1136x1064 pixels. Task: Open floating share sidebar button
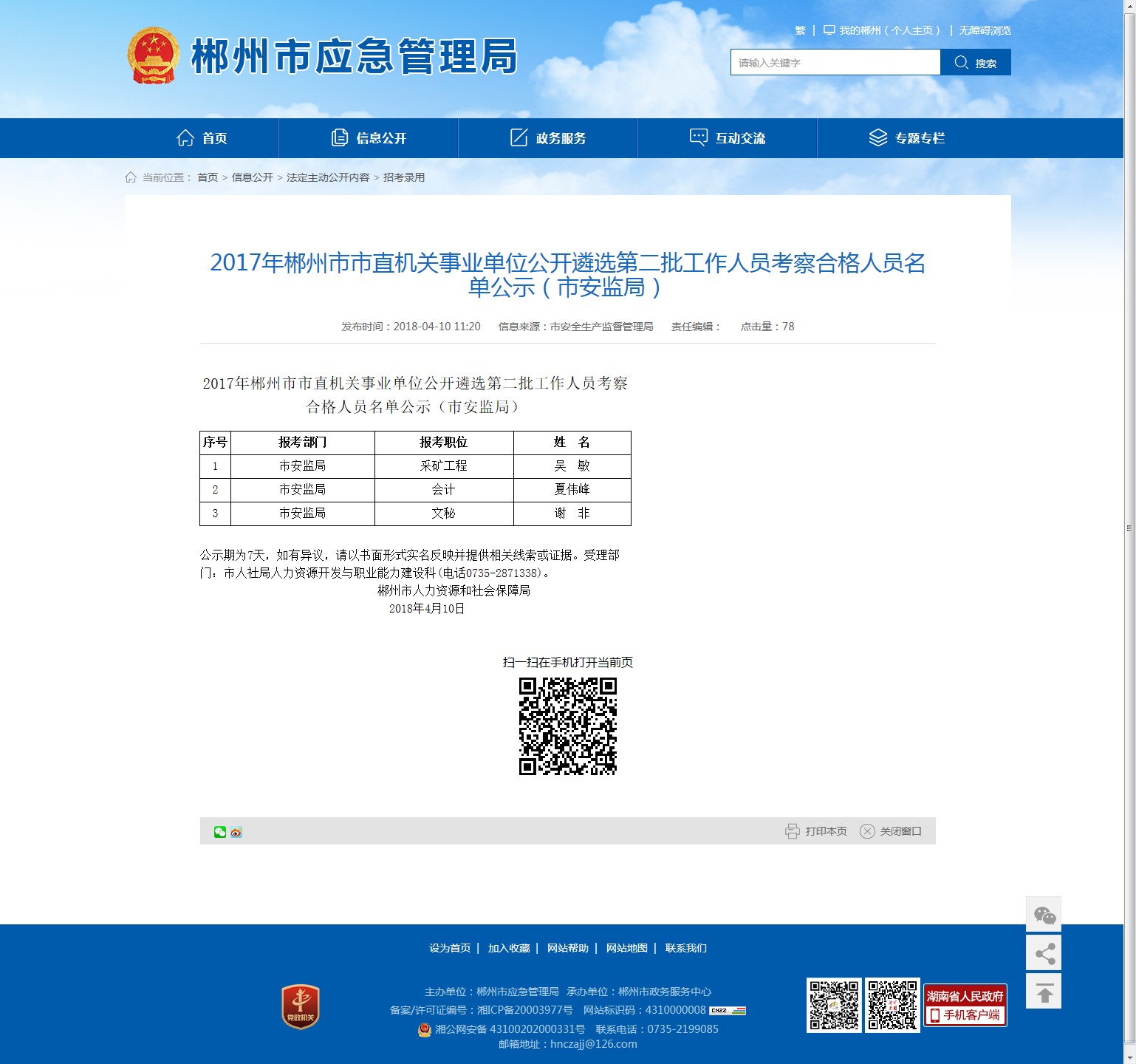(1044, 953)
